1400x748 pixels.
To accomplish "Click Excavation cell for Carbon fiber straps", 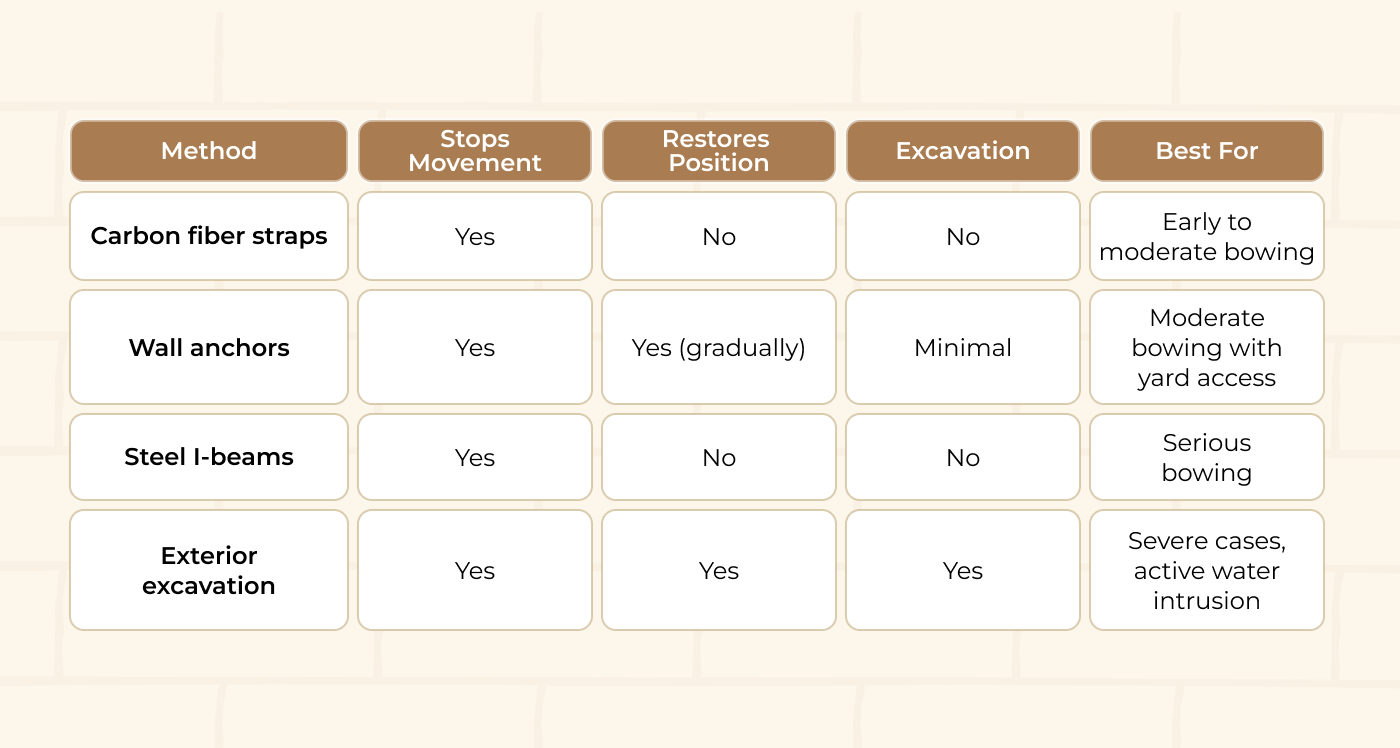I will 962,236.
